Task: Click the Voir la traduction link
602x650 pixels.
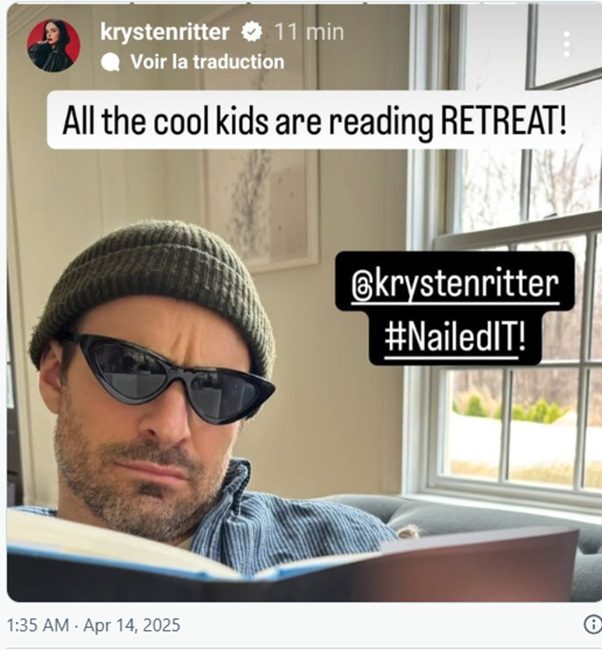Action: [x=207, y=62]
